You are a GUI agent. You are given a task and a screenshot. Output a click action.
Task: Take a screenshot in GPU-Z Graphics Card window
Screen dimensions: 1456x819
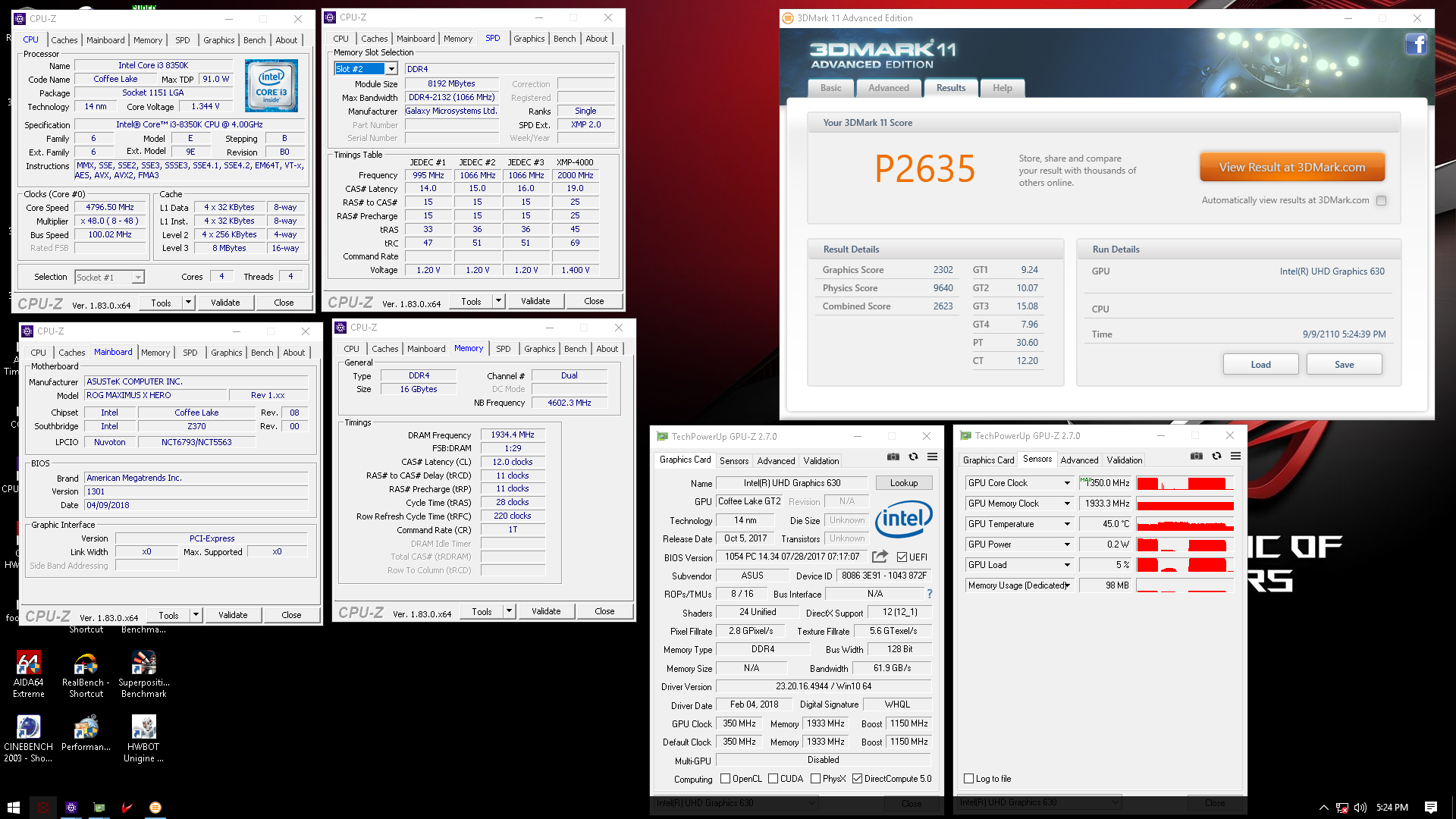893,457
